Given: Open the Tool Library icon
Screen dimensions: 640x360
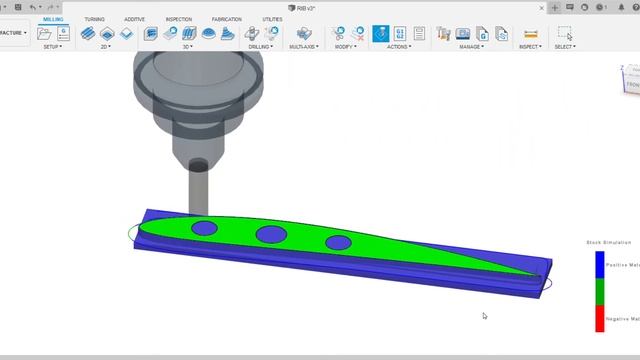Looking at the screenshot, I should click(x=443, y=33).
